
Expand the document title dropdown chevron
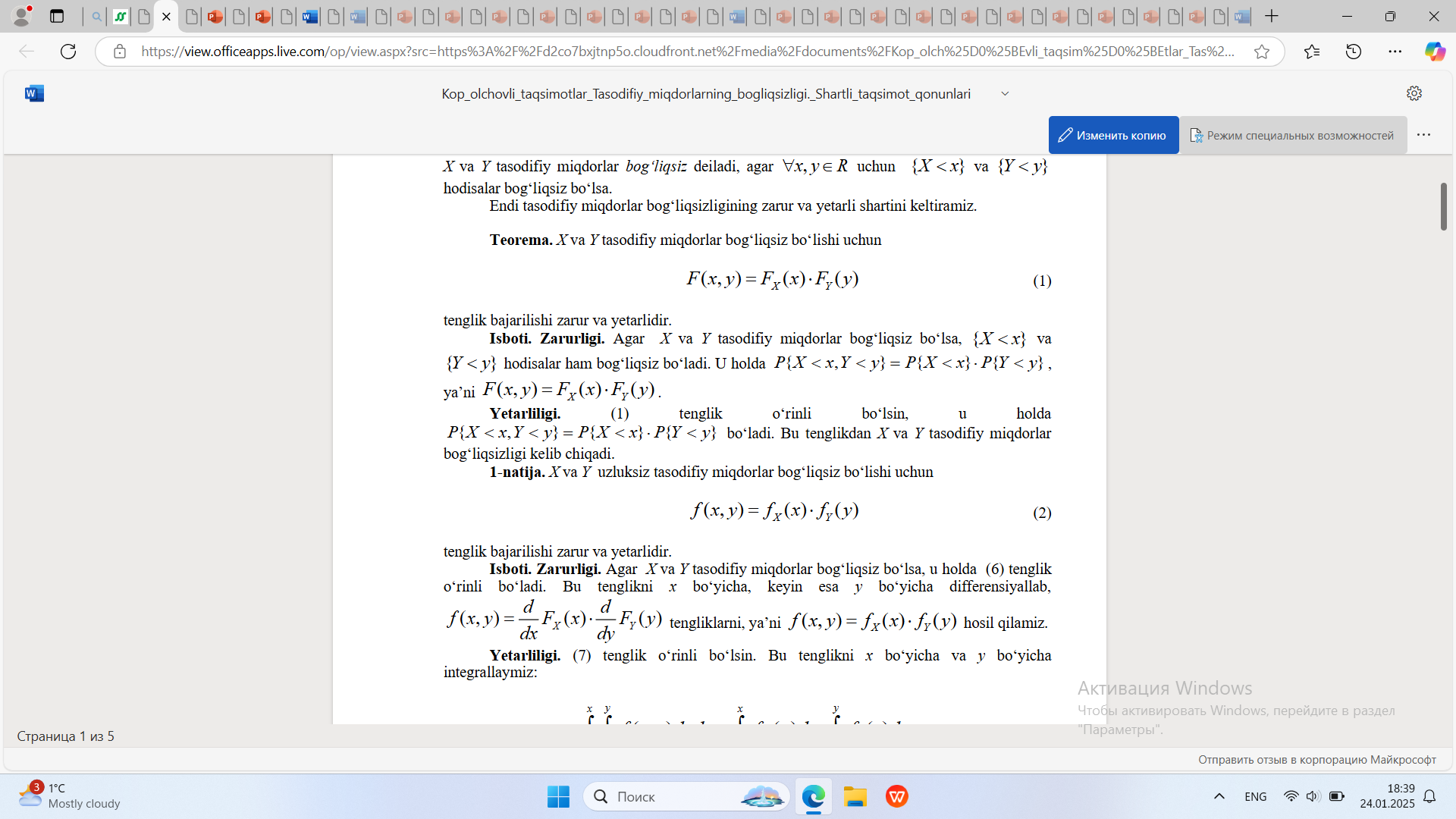(1005, 93)
